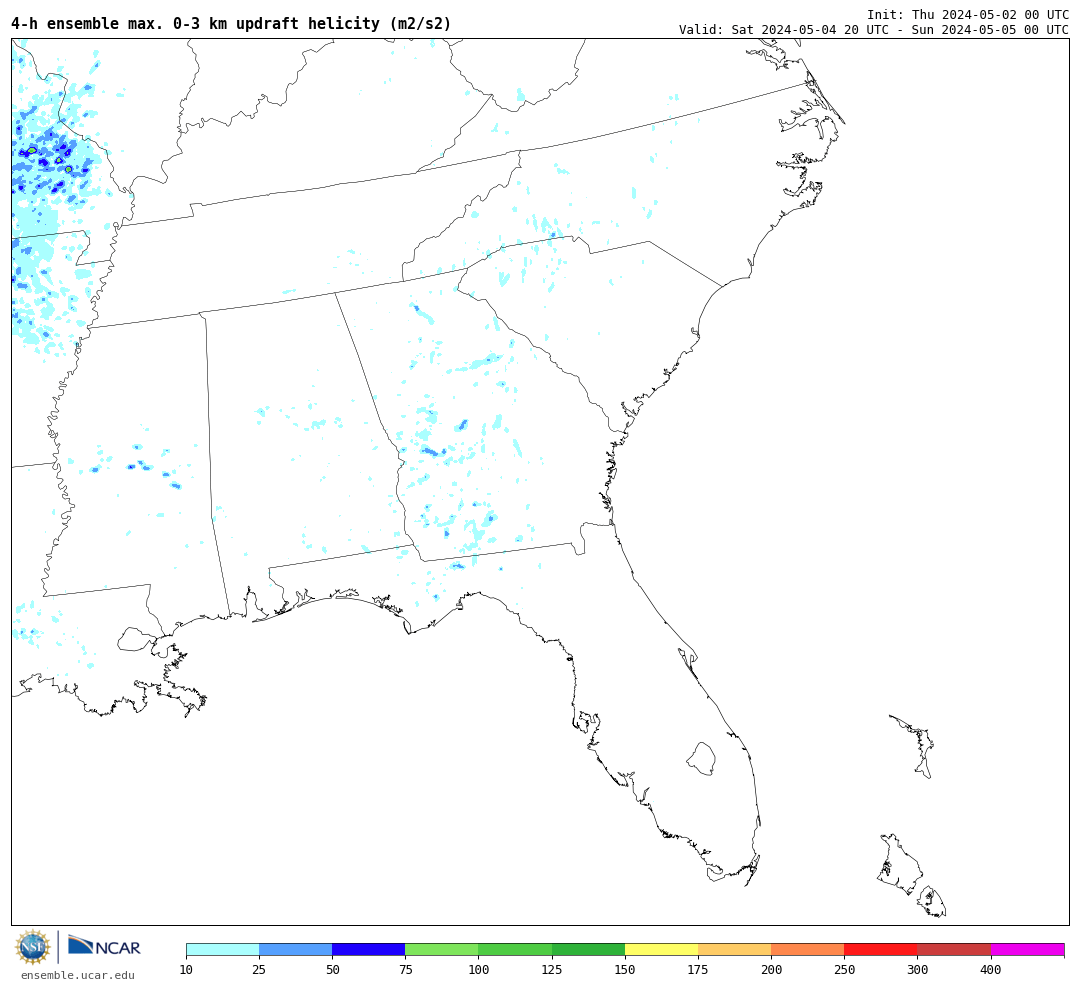Click the light green 75-100 colorbar segment
The height and width of the screenshot is (988, 1080).
[x=442, y=949]
